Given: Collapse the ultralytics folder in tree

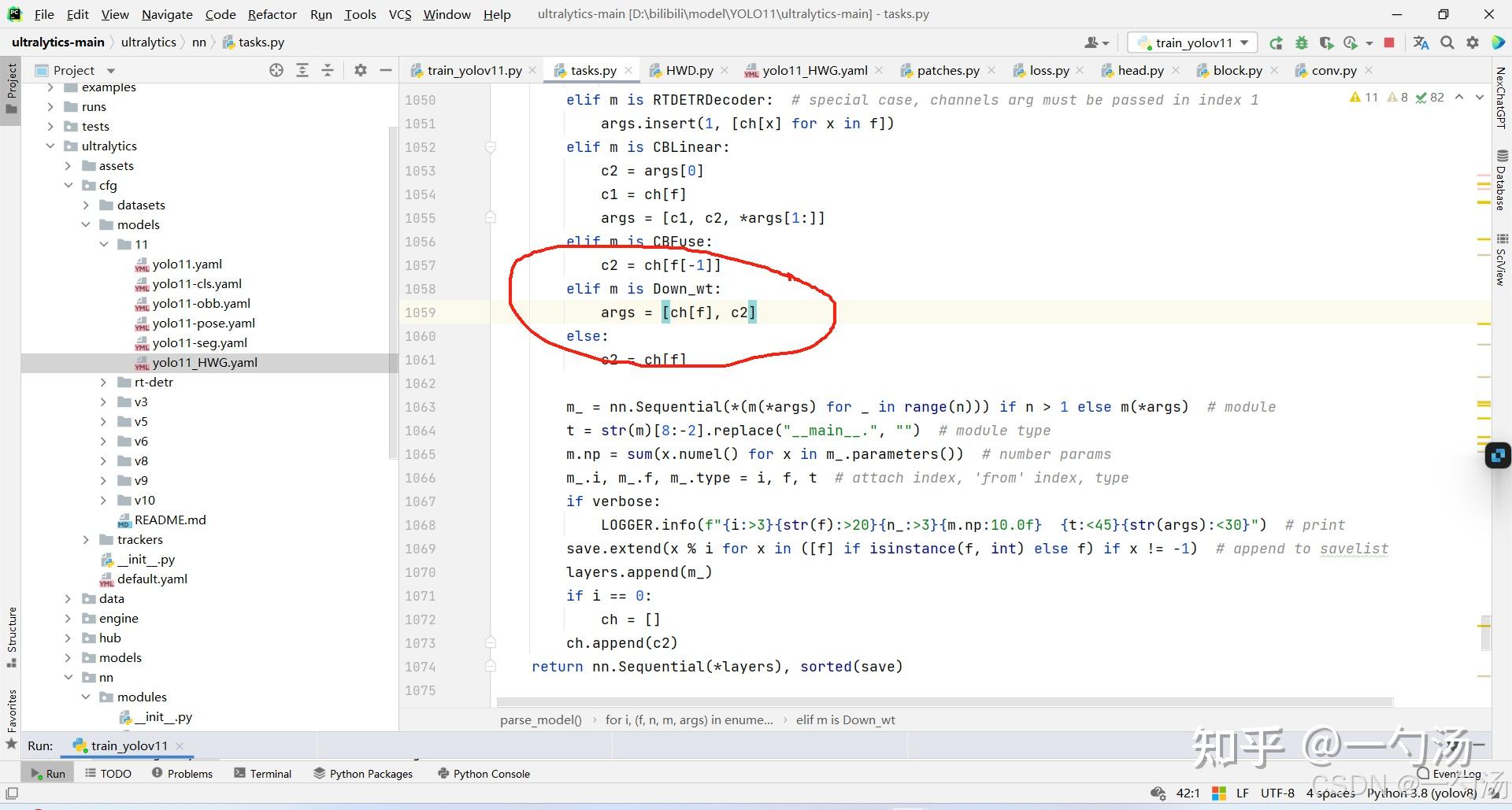Looking at the screenshot, I should 50,146.
